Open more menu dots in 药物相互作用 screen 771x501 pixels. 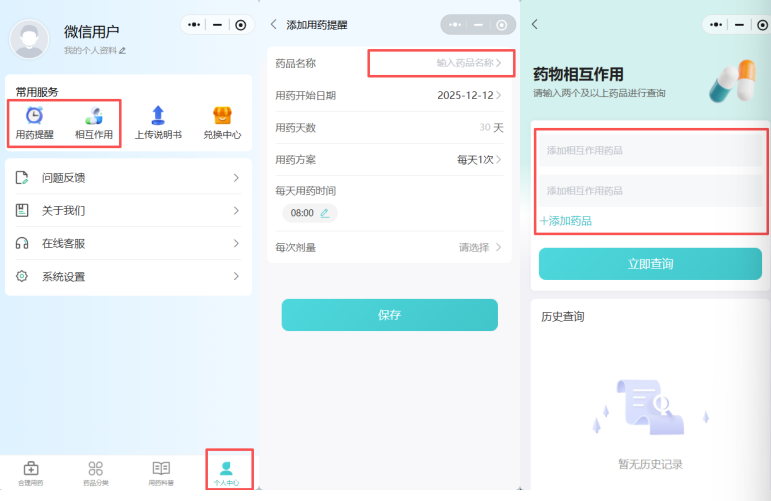pyautogui.click(x=716, y=25)
